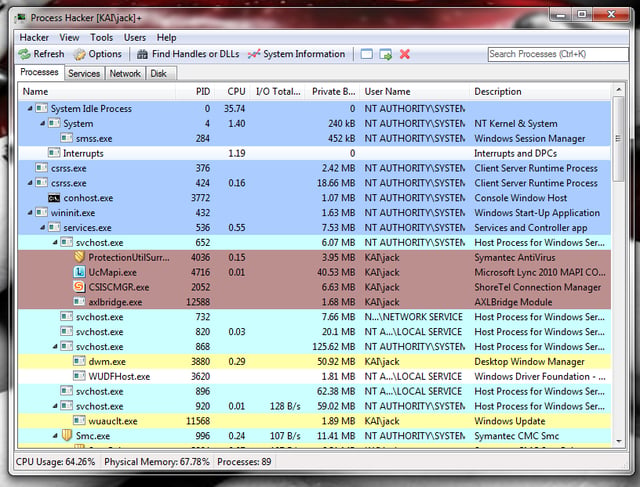Viewport: 640px width, 487px height.
Task: Click the CSISCMGR.exe ShoreTel icon
Action: coord(79,287)
